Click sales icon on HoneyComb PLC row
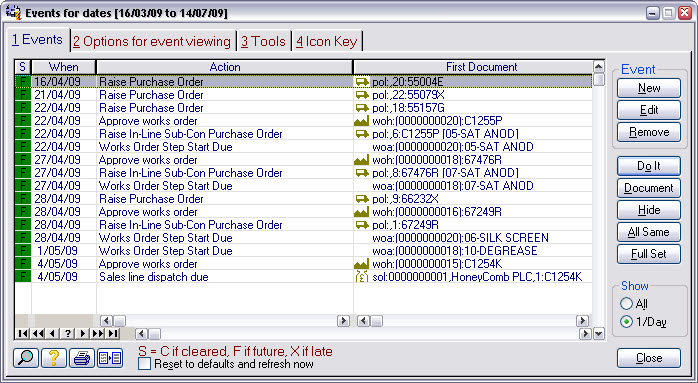This screenshot has width=698, height=383. point(361,277)
